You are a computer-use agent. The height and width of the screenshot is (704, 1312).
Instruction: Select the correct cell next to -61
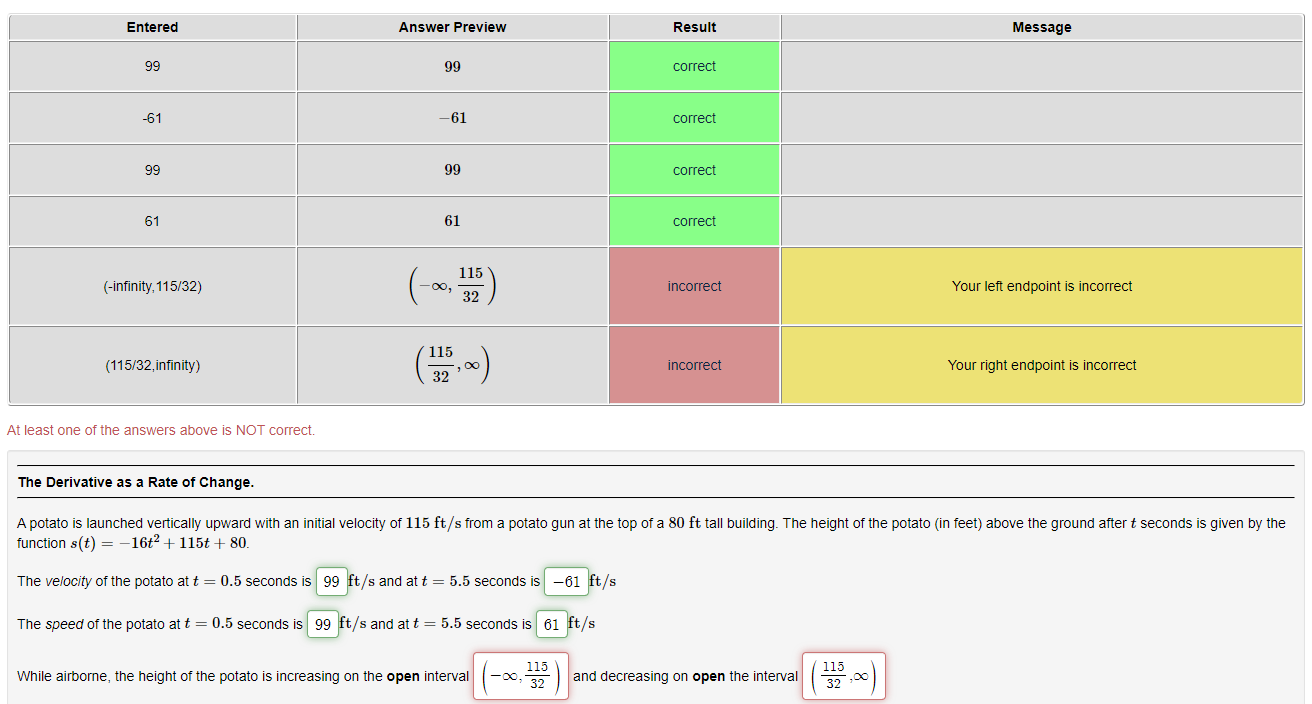point(694,117)
